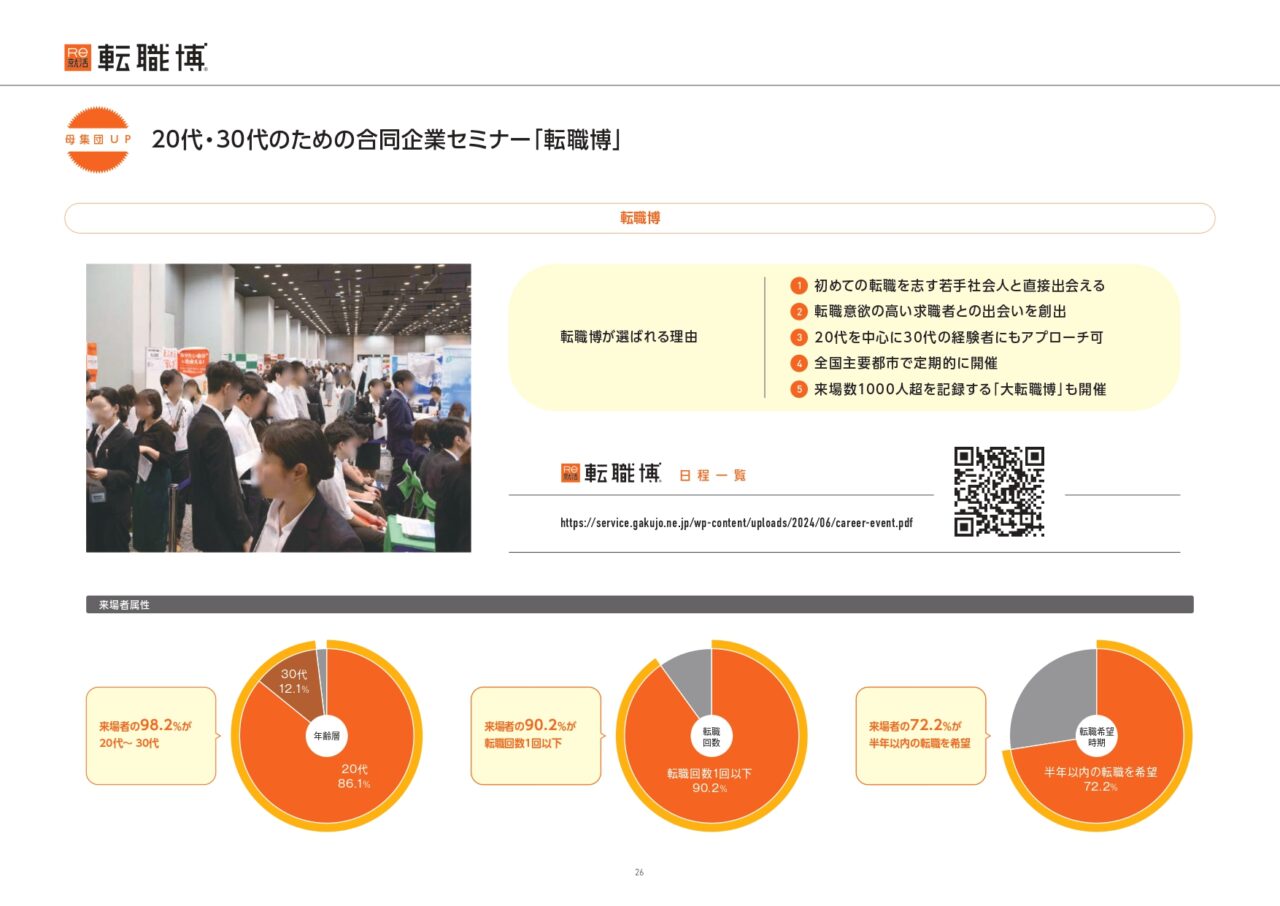The height and width of the screenshot is (906, 1280).
Task: Click the 来場者属性 section header bar
Action: coord(640,605)
